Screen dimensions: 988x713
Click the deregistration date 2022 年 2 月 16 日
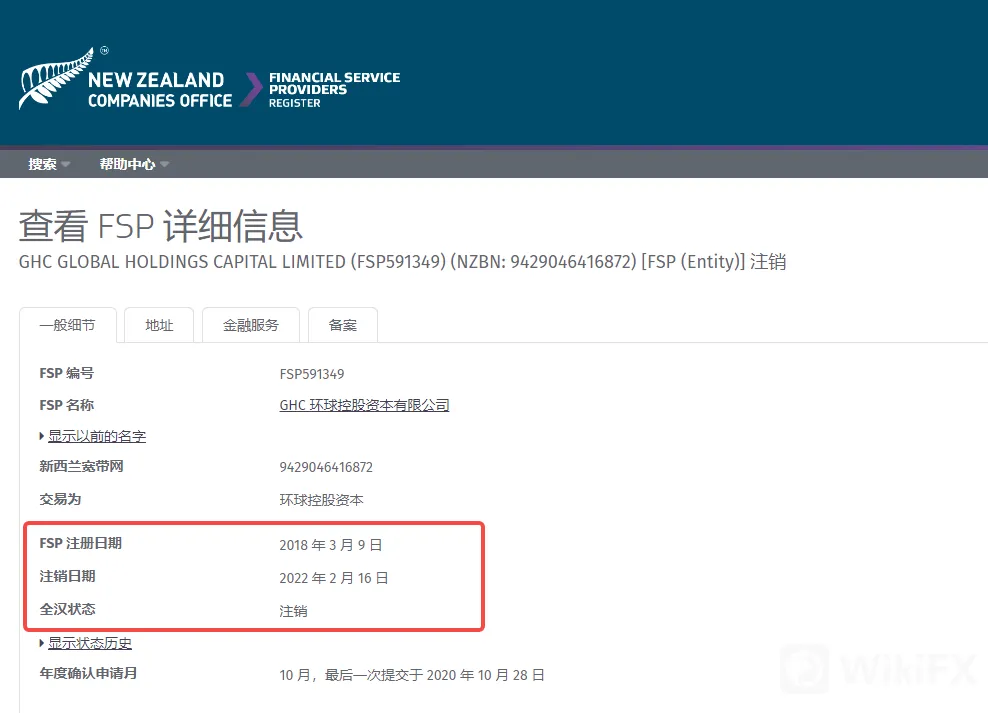334,578
